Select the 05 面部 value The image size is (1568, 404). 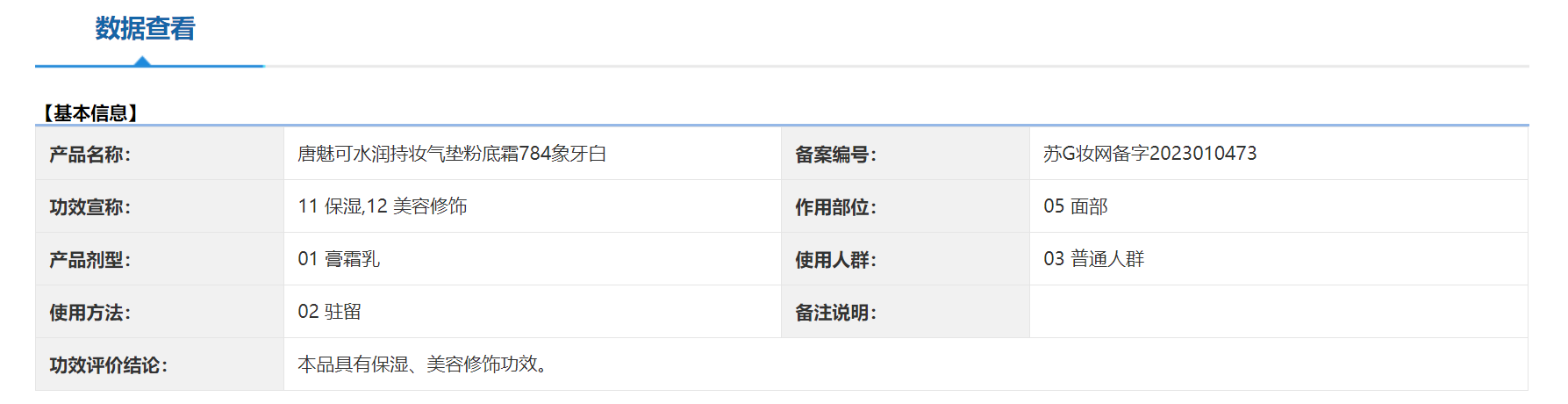click(x=1076, y=206)
